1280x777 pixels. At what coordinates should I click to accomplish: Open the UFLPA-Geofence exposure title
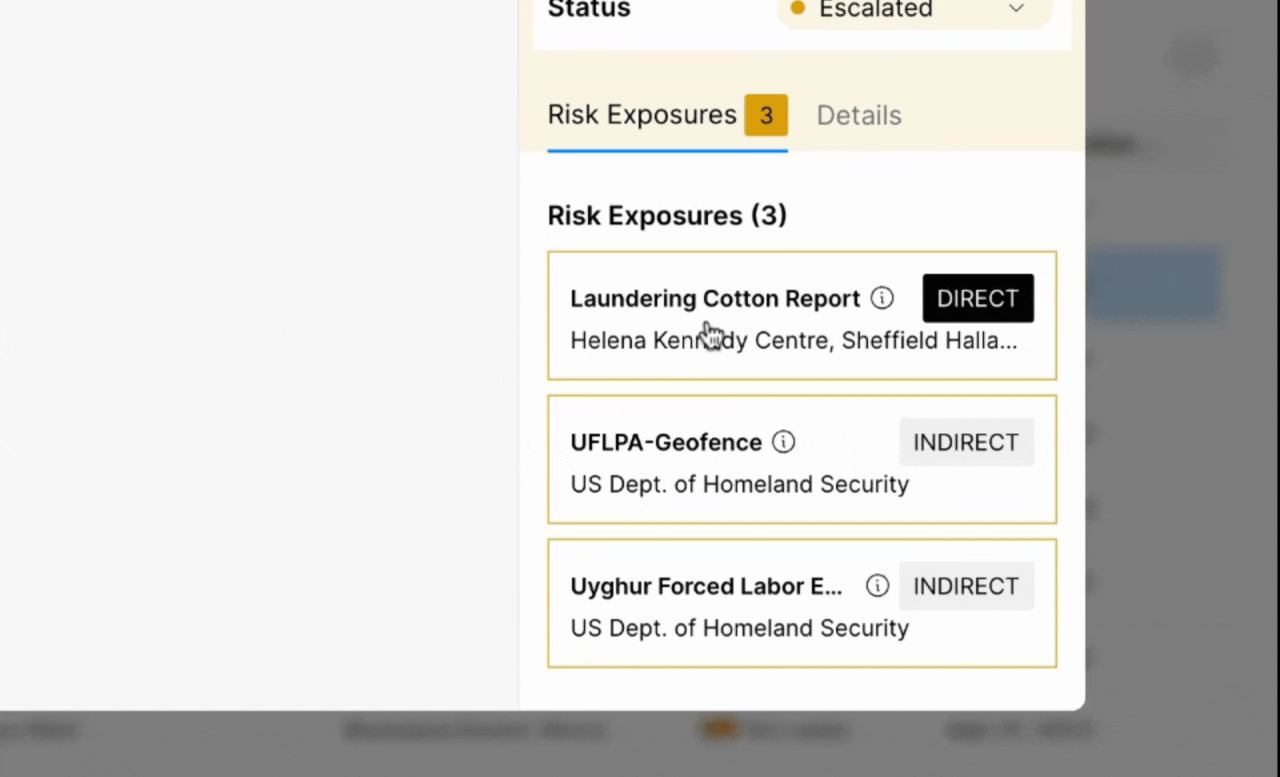pos(666,442)
